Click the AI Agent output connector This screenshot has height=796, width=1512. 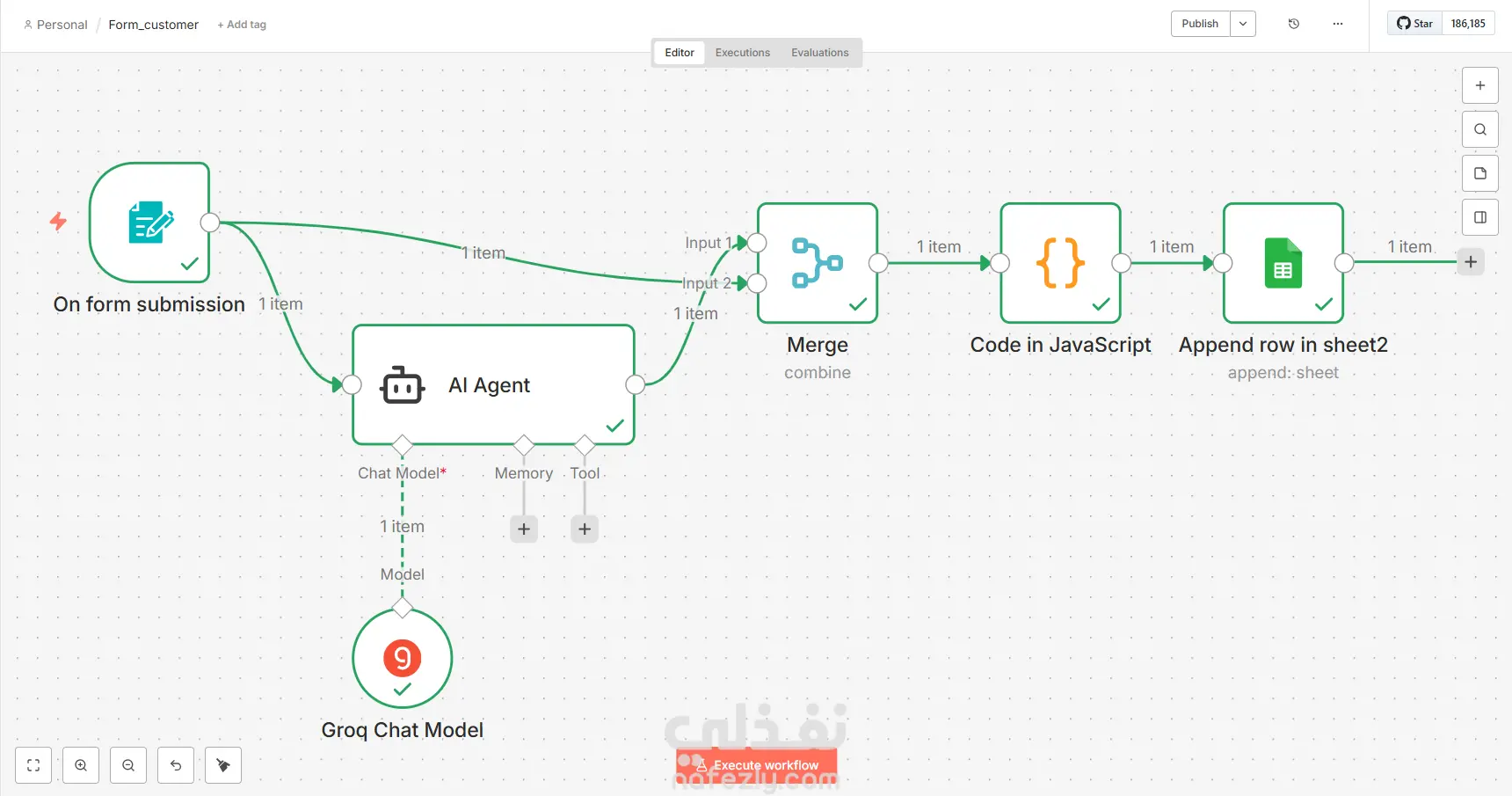(635, 384)
